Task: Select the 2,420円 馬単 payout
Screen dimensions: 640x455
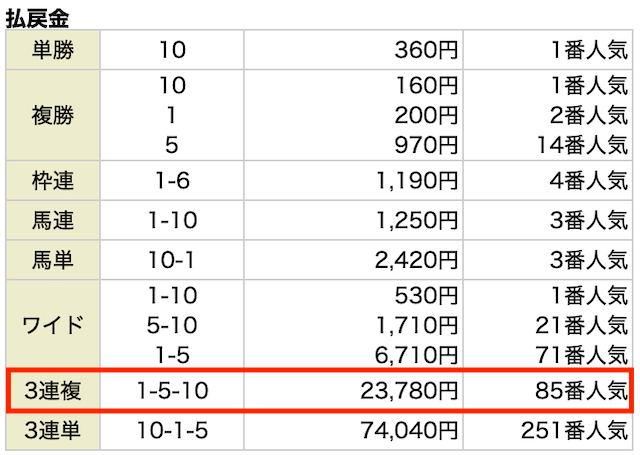Action: [416, 260]
